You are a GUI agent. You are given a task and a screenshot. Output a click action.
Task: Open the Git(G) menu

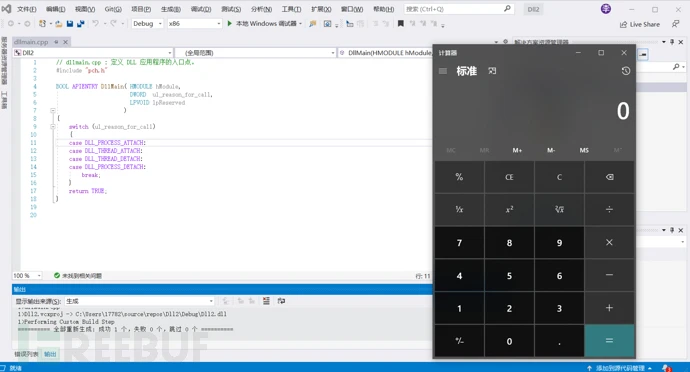tap(113, 9)
